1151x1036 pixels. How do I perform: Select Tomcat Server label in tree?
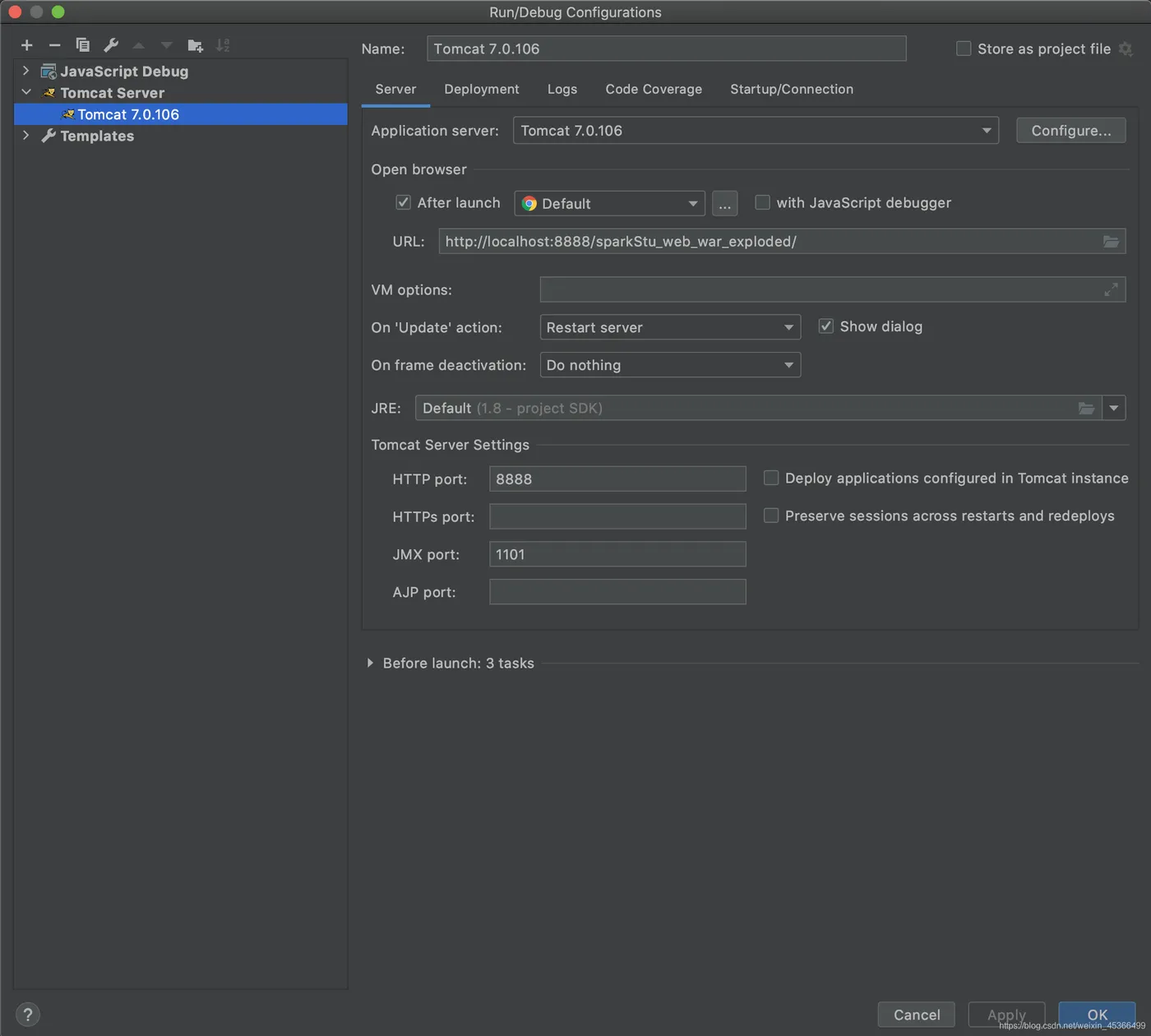pos(112,93)
